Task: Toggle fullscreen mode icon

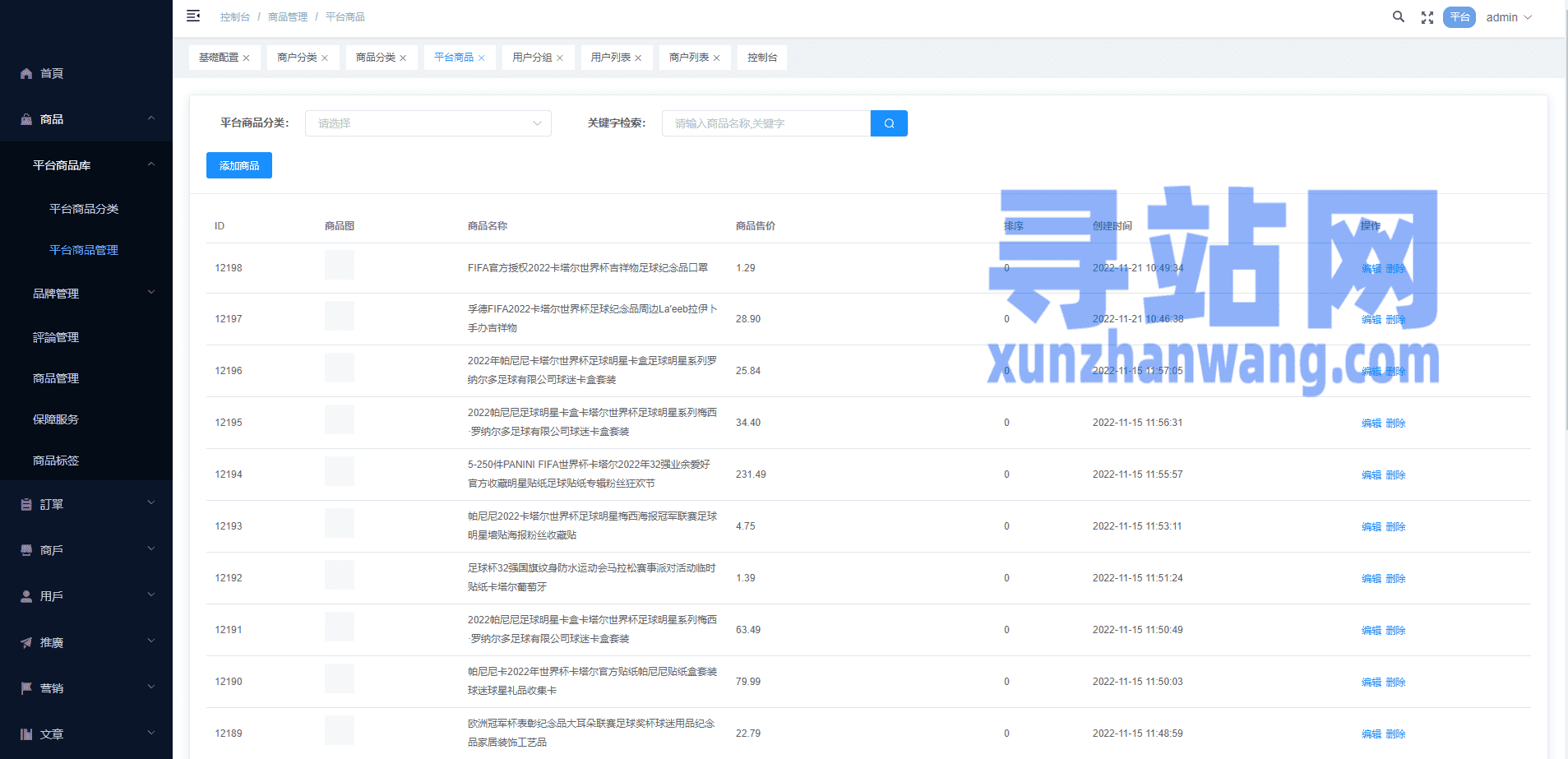Action: pyautogui.click(x=1427, y=17)
